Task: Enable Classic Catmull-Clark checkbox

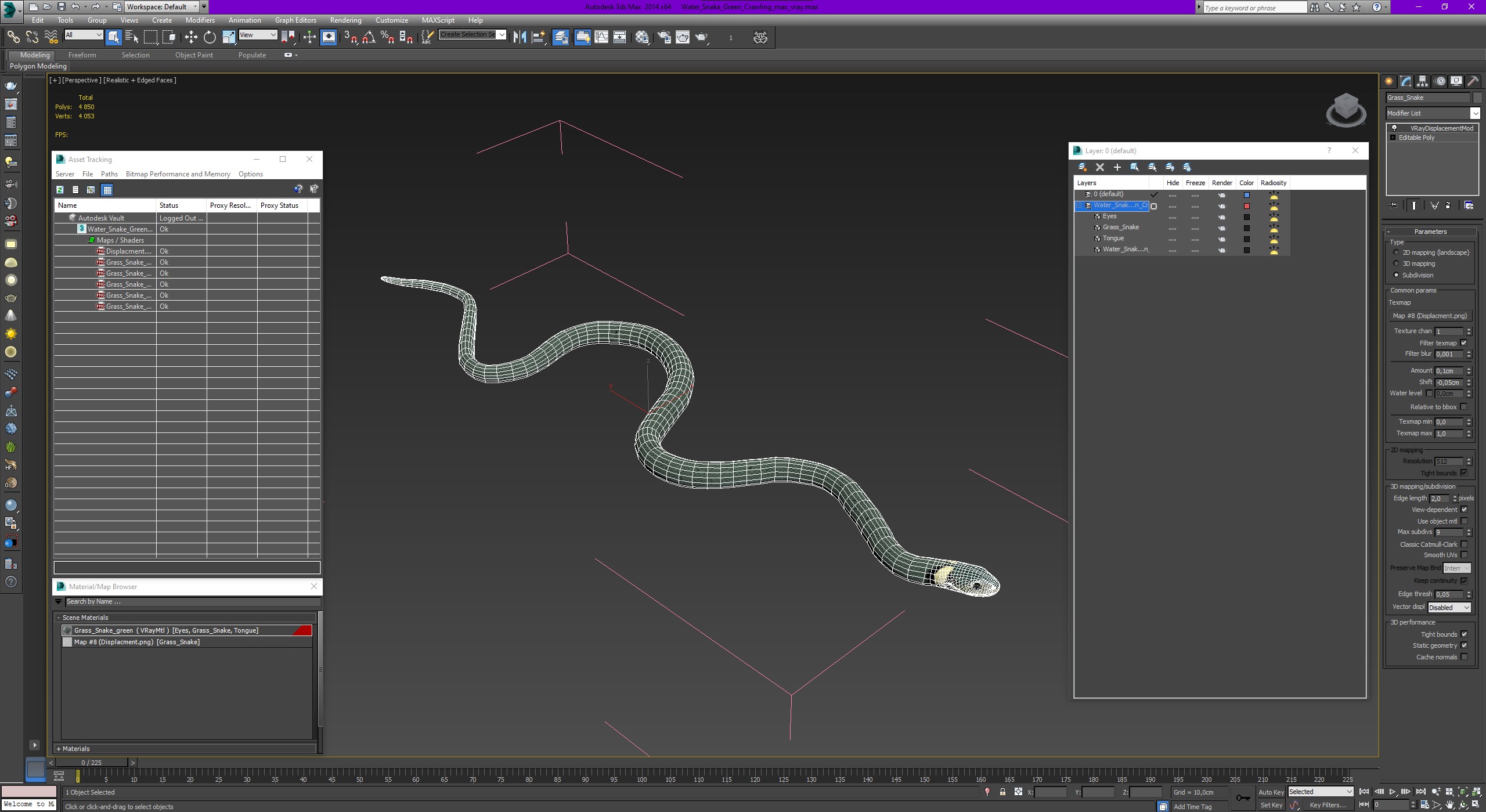Action: click(x=1464, y=544)
